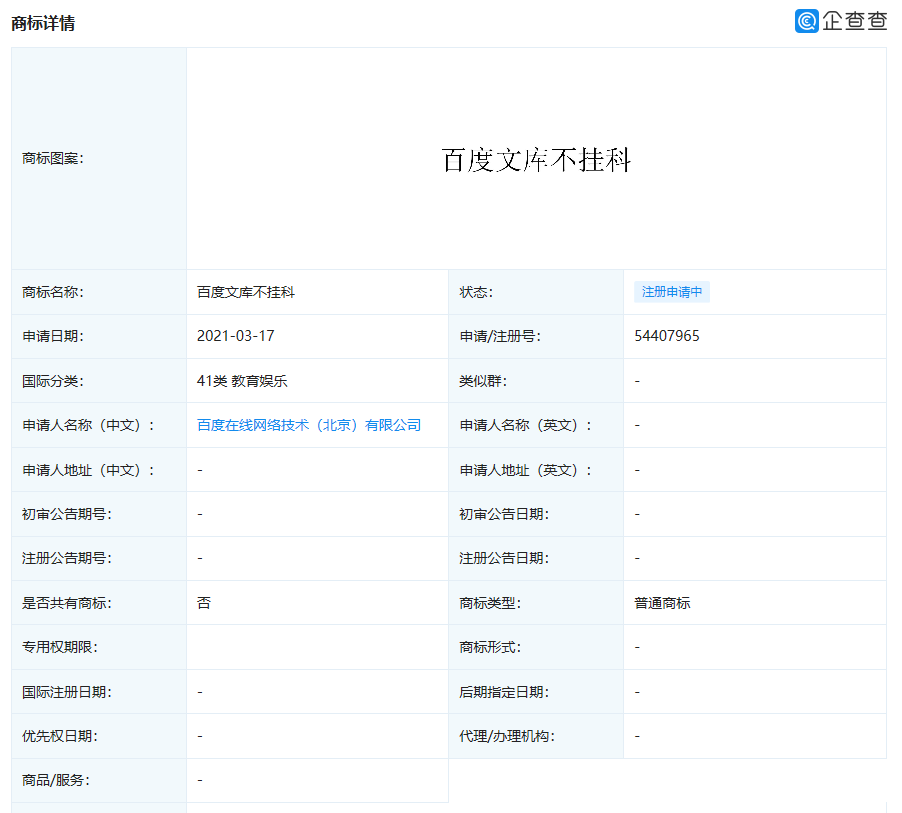Click the 企查查 brand name text

click(x=855, y=21)
